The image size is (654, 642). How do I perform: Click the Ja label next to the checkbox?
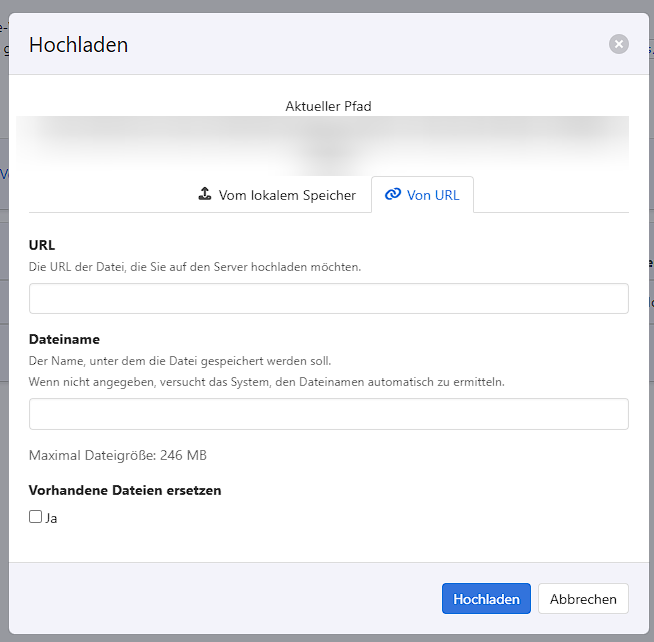pyautogui.click(x=51, y=518)
